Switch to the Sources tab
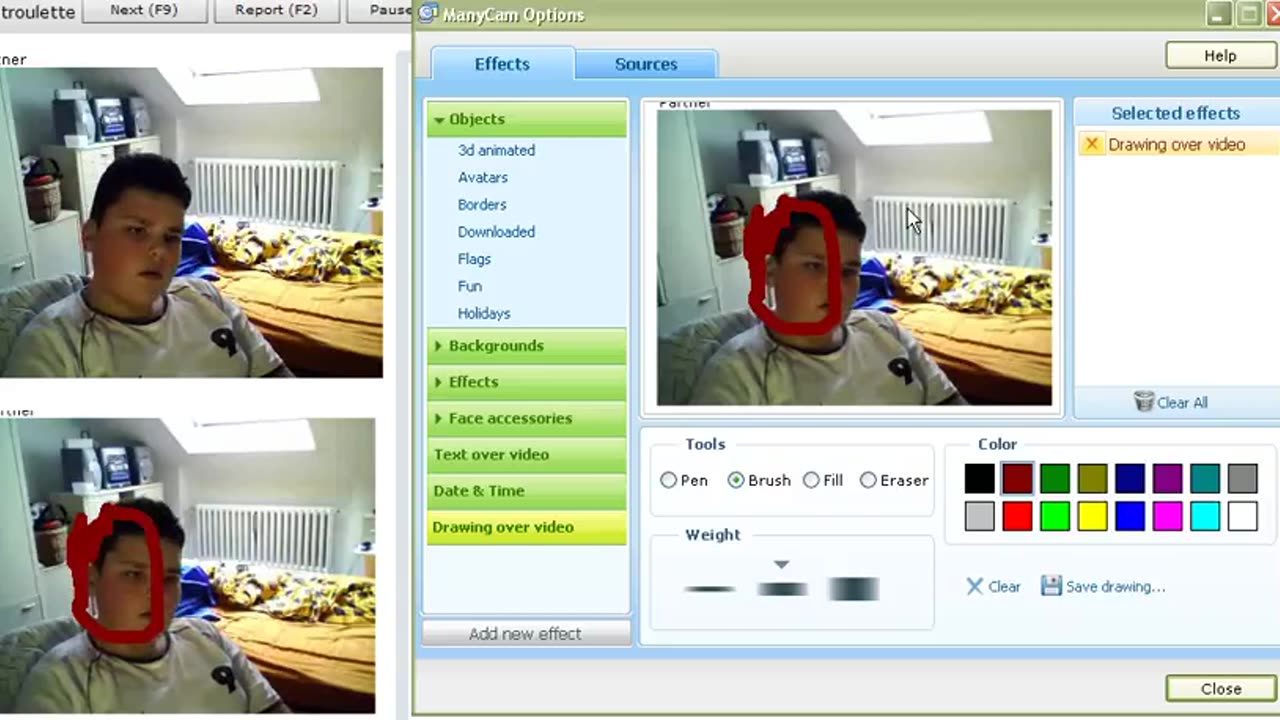The image size is (1280, 720). point(646,64)
